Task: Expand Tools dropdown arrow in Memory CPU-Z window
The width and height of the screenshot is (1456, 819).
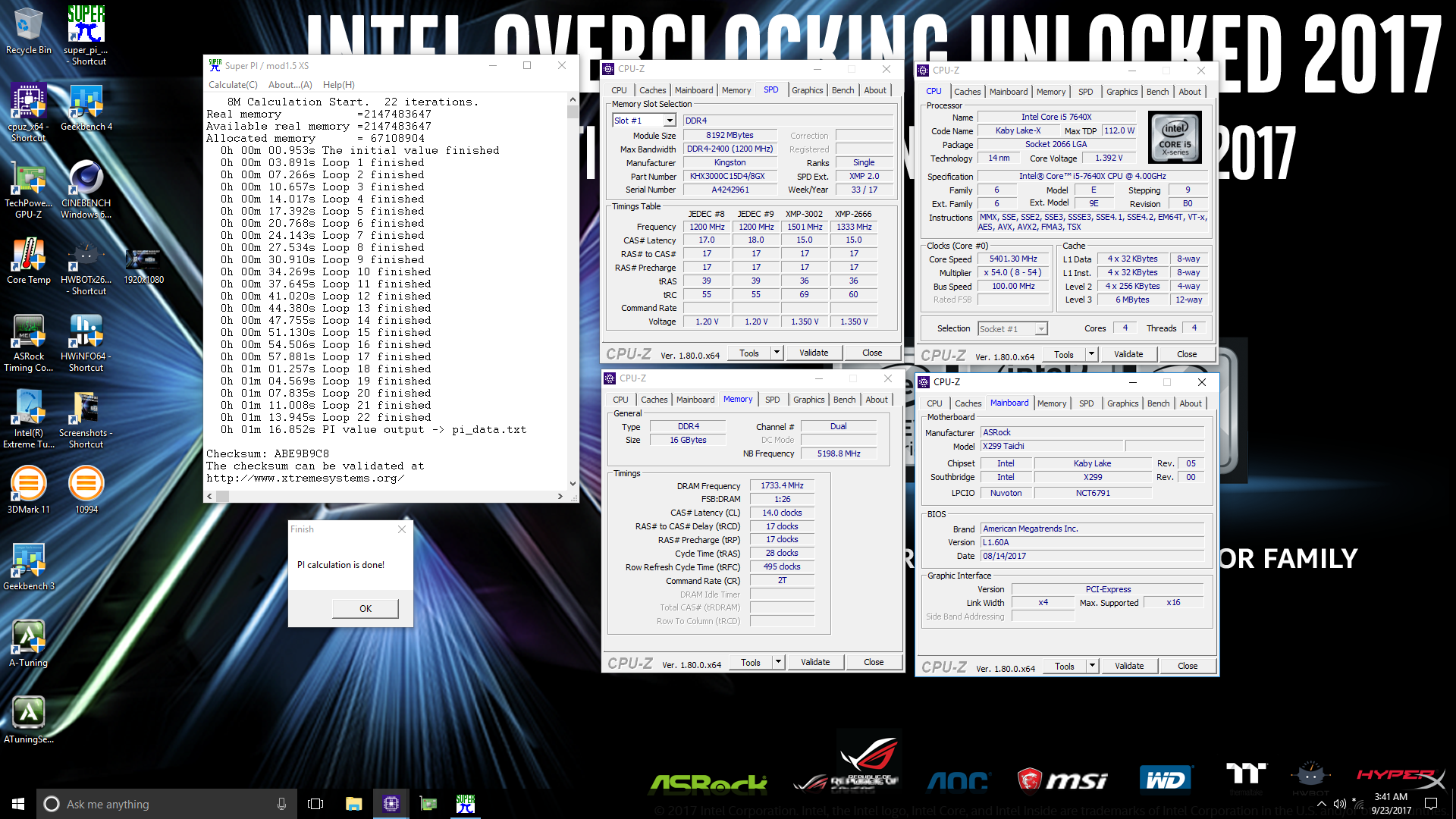Action: tap(778, 662)
